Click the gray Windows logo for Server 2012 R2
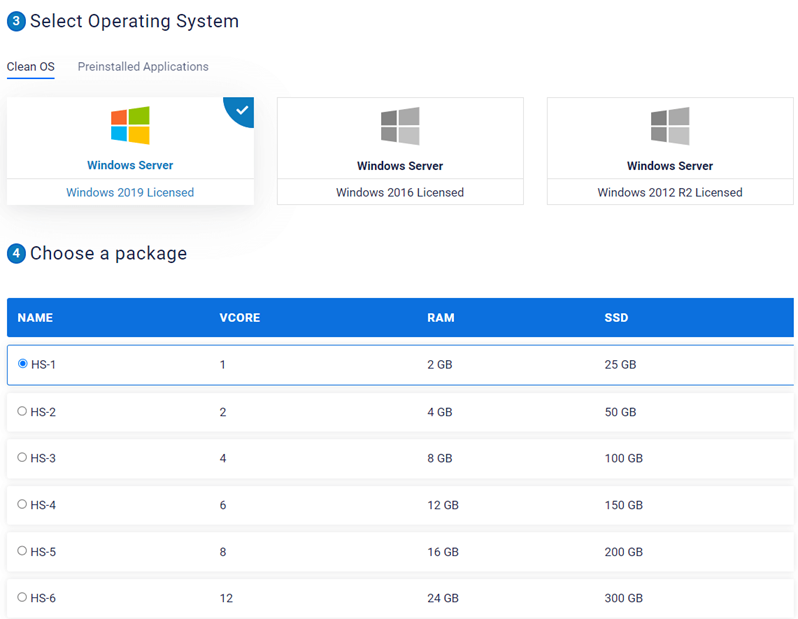Image resolution: width=798 pixels, height=619 pixels. pyautogui.click(x=670, y=126)
